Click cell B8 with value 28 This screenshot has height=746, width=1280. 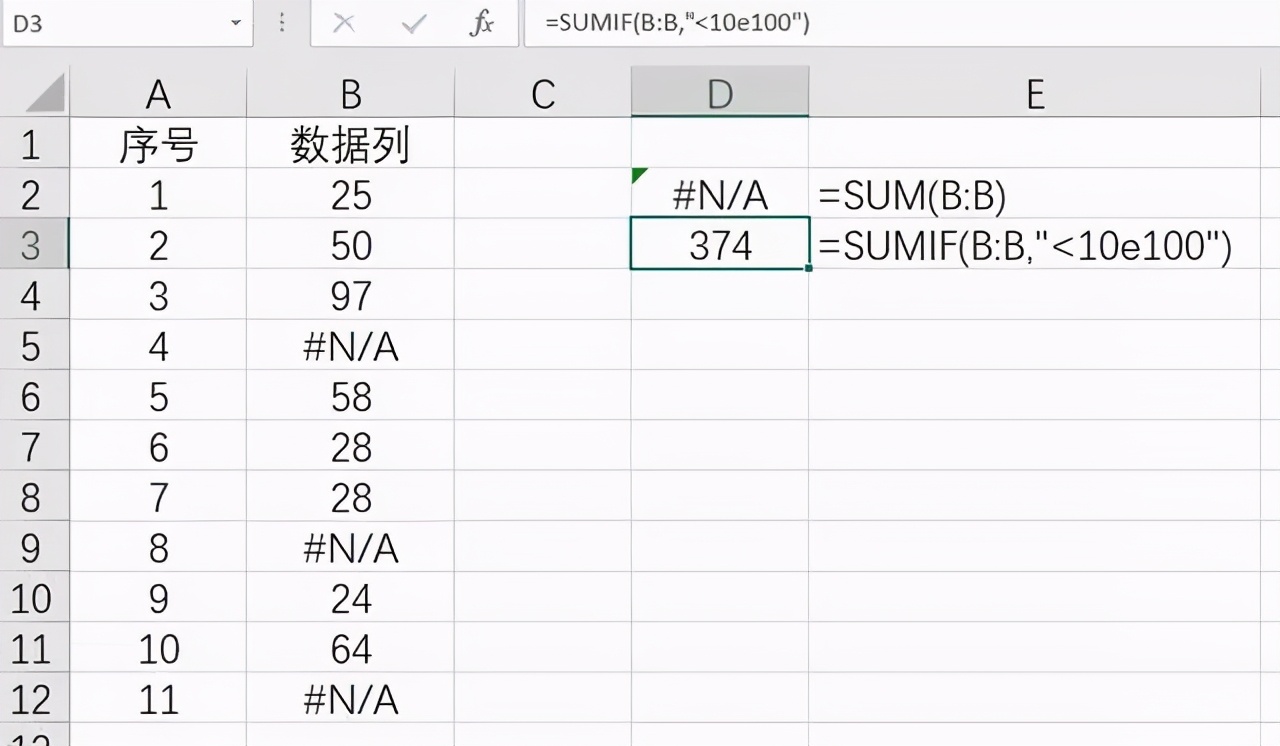pyautogui.click(x=351, y=497)
